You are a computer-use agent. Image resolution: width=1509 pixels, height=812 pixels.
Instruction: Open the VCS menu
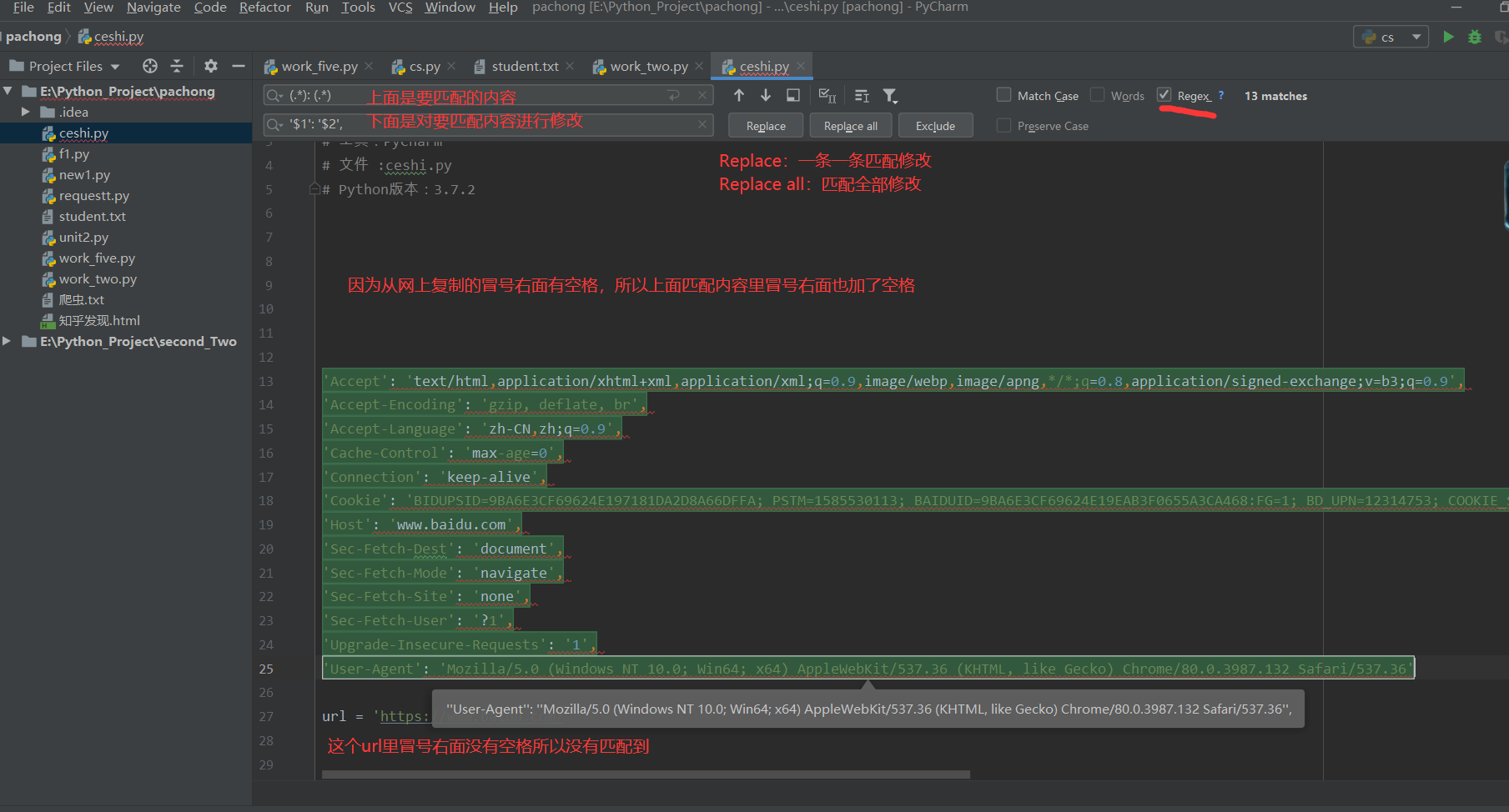pyautogui.click(x=400, y=8)
